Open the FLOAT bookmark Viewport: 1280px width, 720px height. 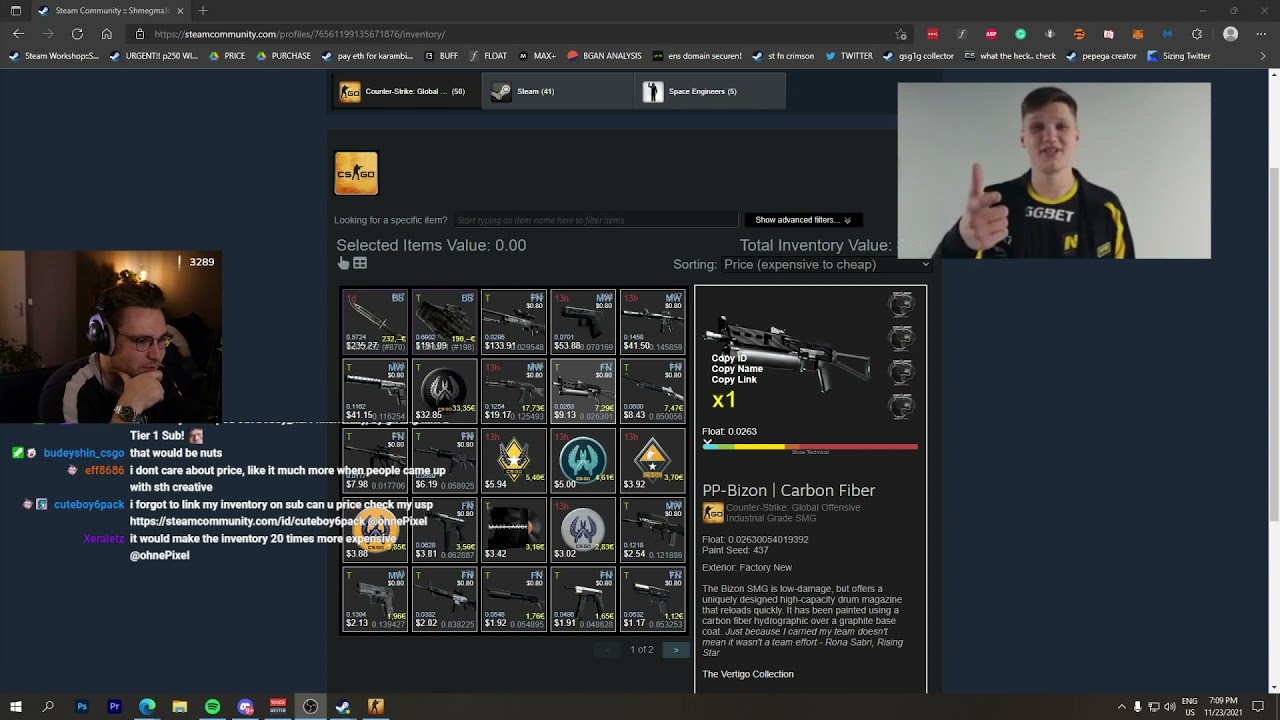tap(488, 56)
